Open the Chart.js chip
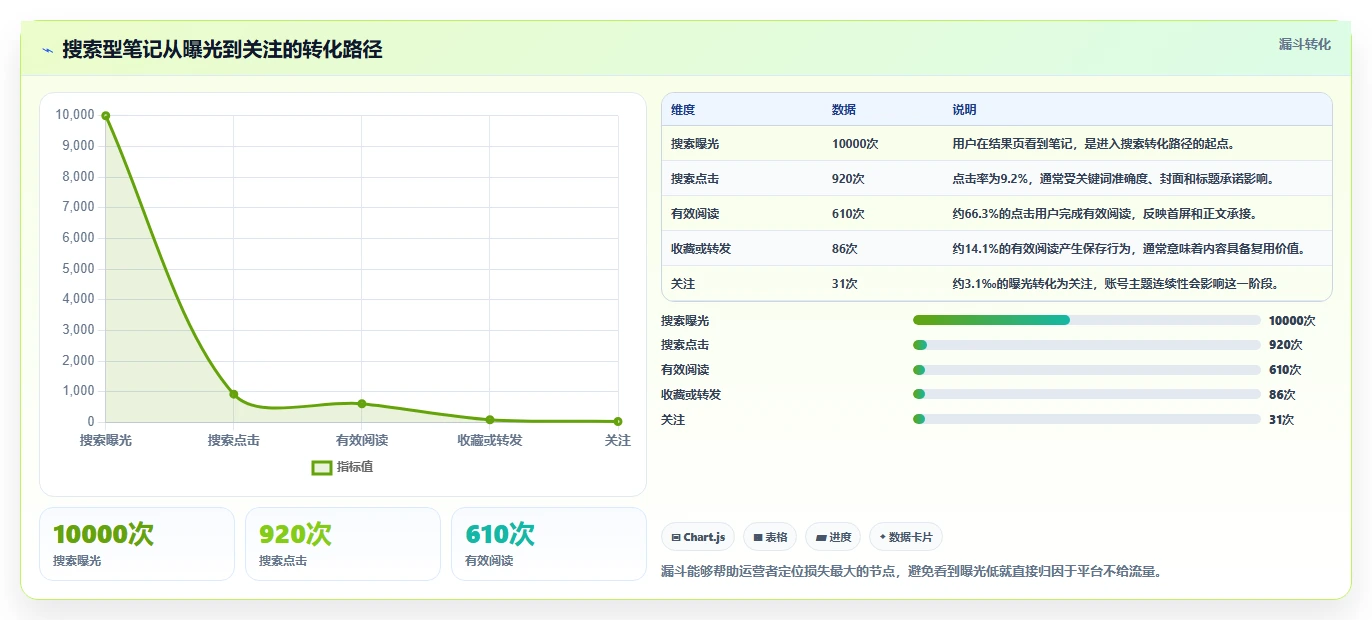The height and width of the screenshot is (620, 1372). 698,537
